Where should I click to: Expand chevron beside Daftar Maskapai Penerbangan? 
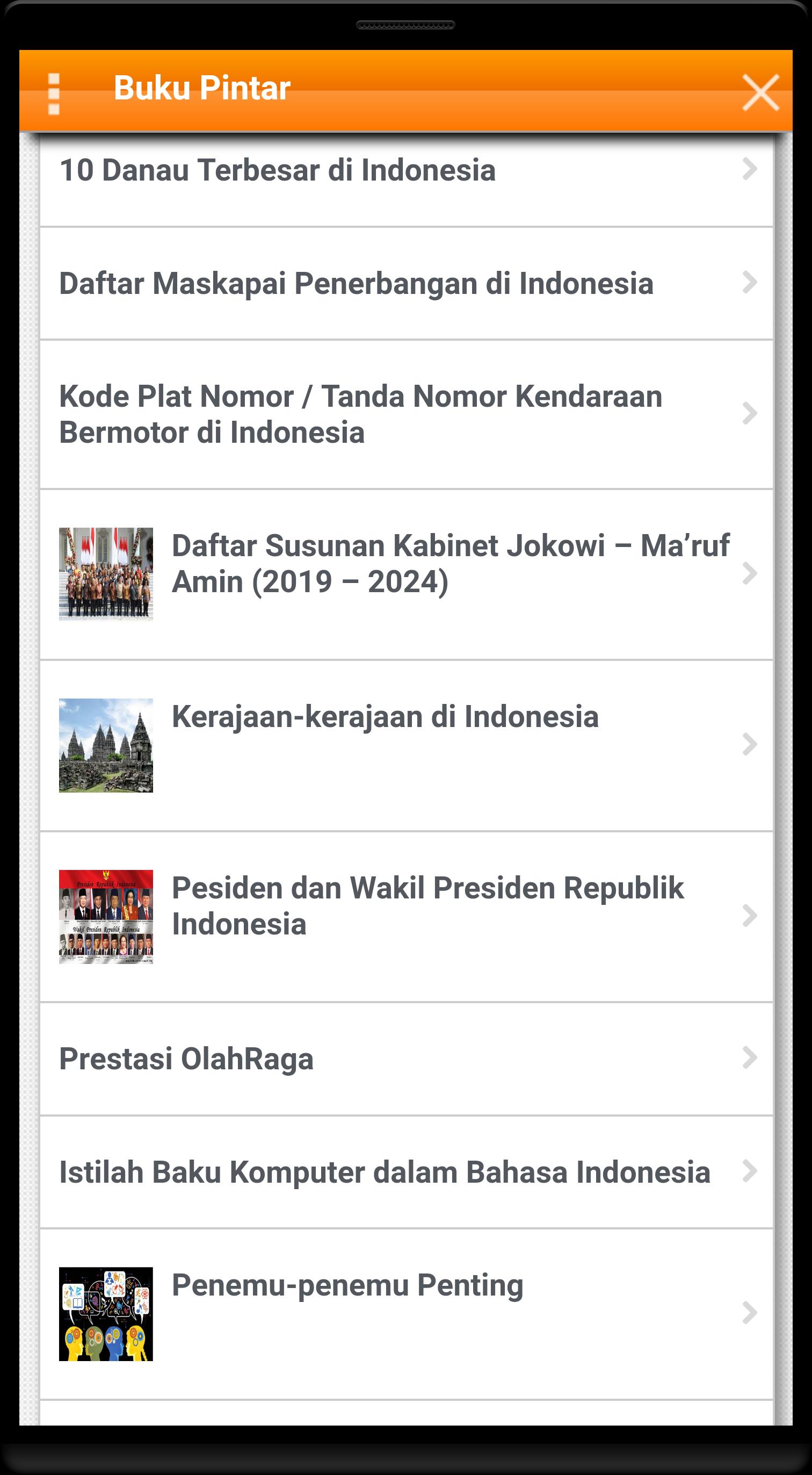pyautogui.click(x=750, y=282)
